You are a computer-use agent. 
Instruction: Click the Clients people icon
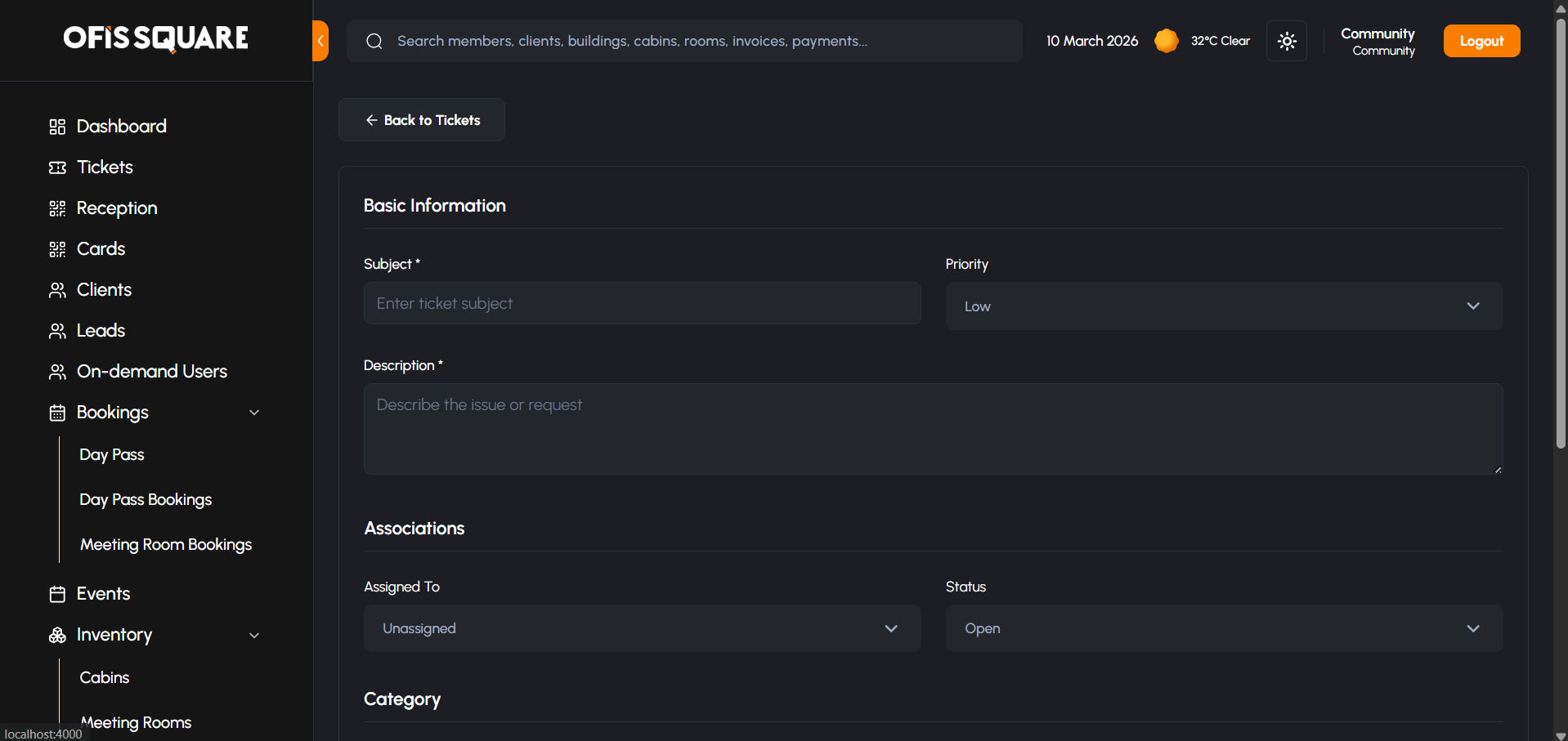pos(57,290)
